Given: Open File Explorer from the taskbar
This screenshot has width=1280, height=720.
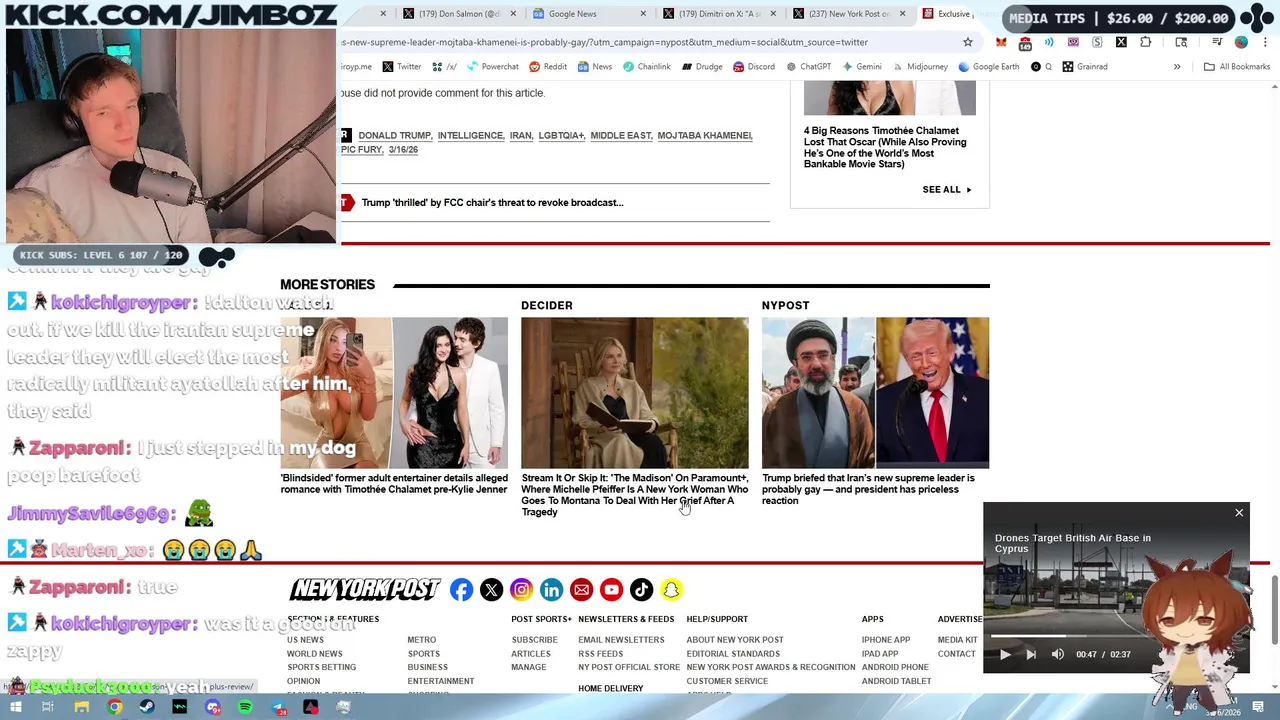Looking at the screenshot, I should [82, 707].
